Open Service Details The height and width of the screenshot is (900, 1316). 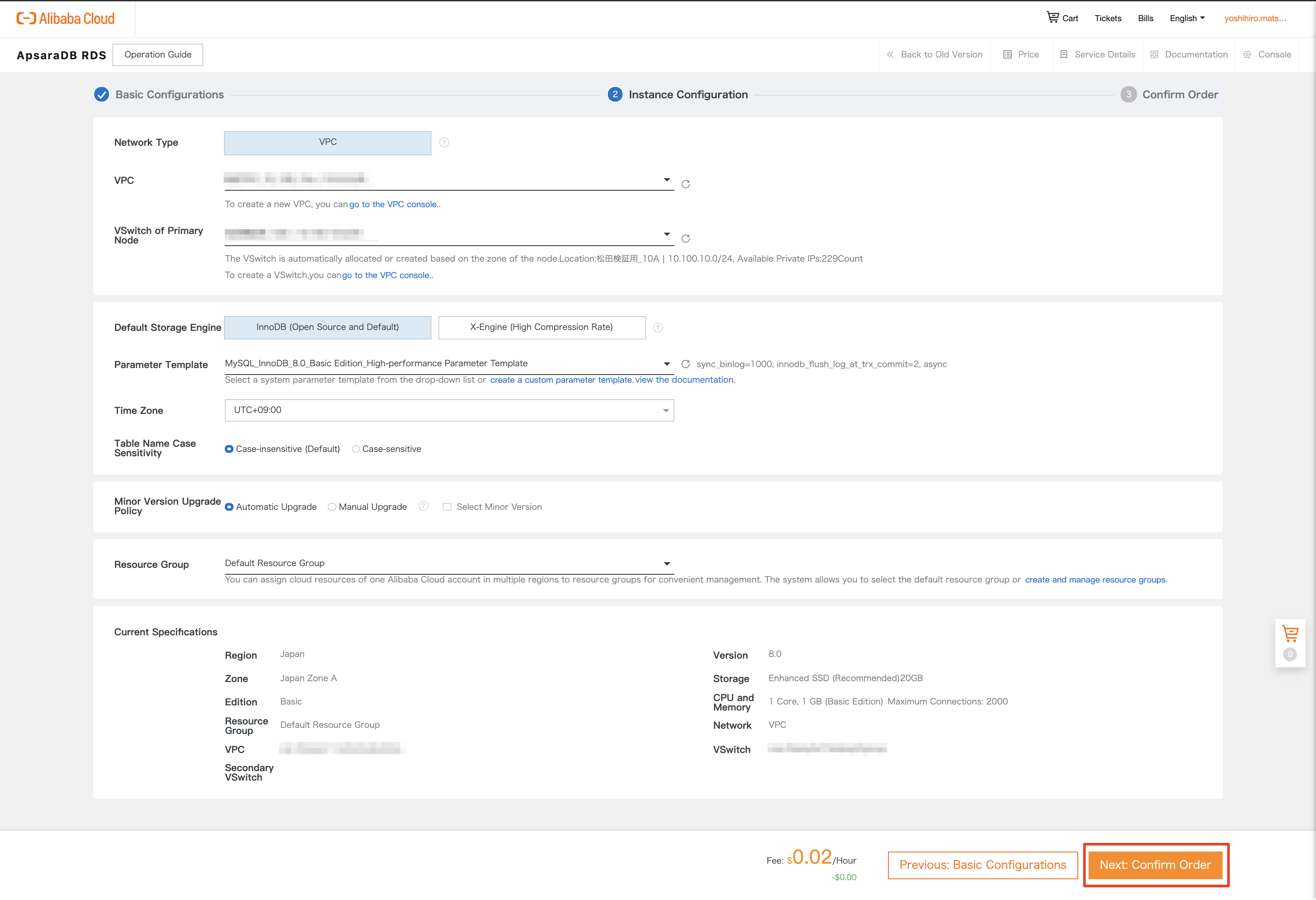[x=1105, y=54]
